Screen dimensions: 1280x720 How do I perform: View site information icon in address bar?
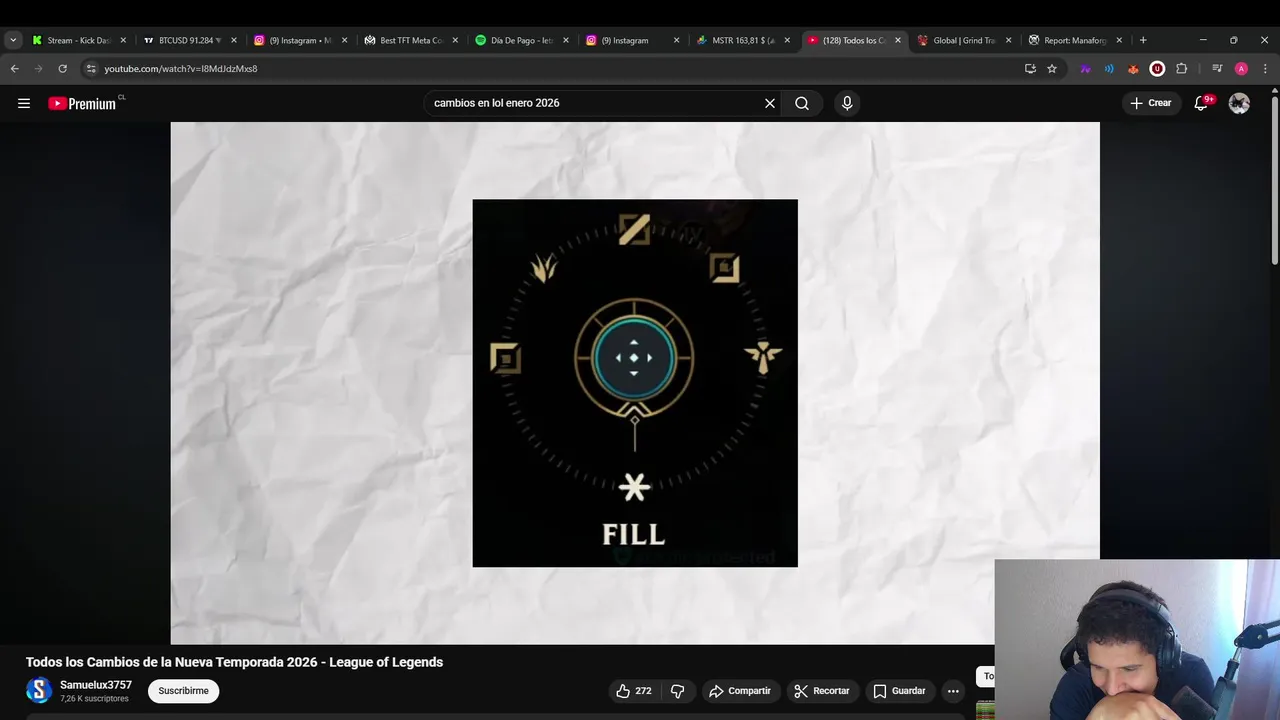click(x=91, y=69)
